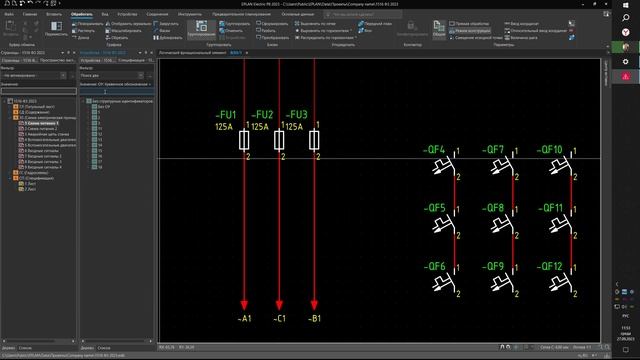
Task: Open the Соединения ribbon tab
Action: [x=157, y=14]
